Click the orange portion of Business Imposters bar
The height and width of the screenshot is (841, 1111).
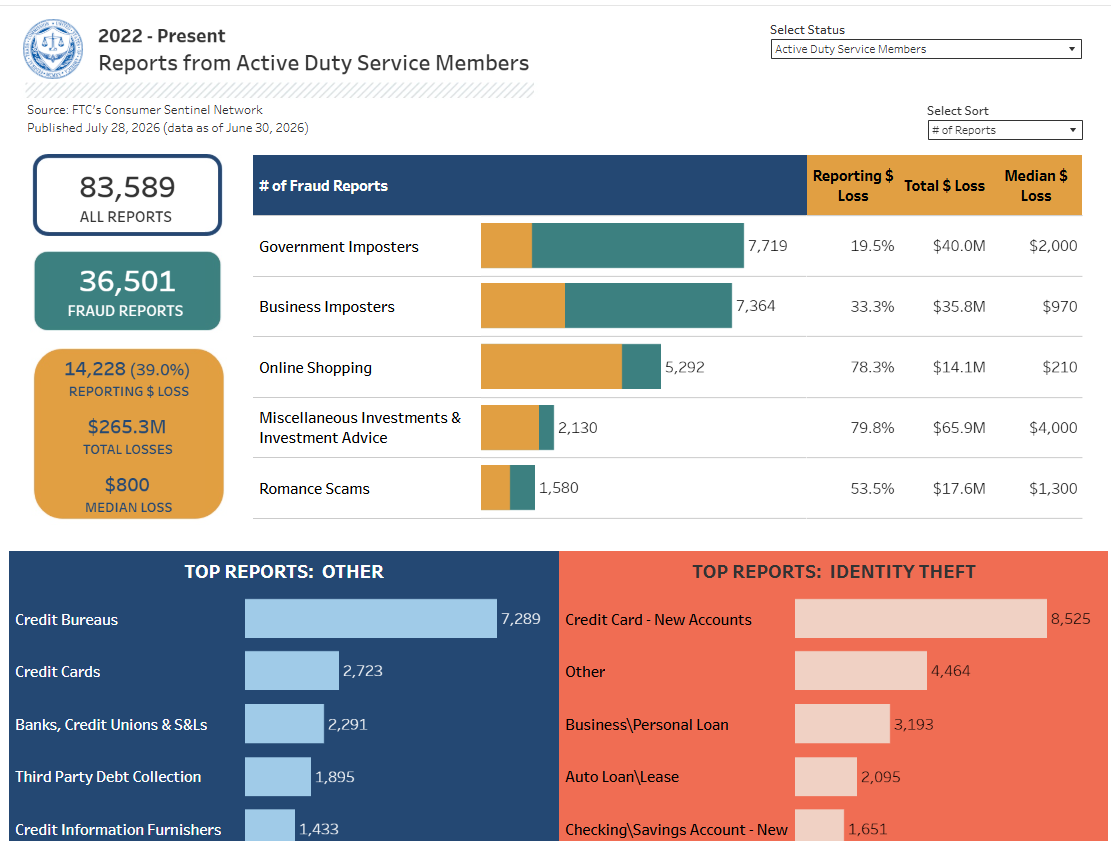point(523,305)
